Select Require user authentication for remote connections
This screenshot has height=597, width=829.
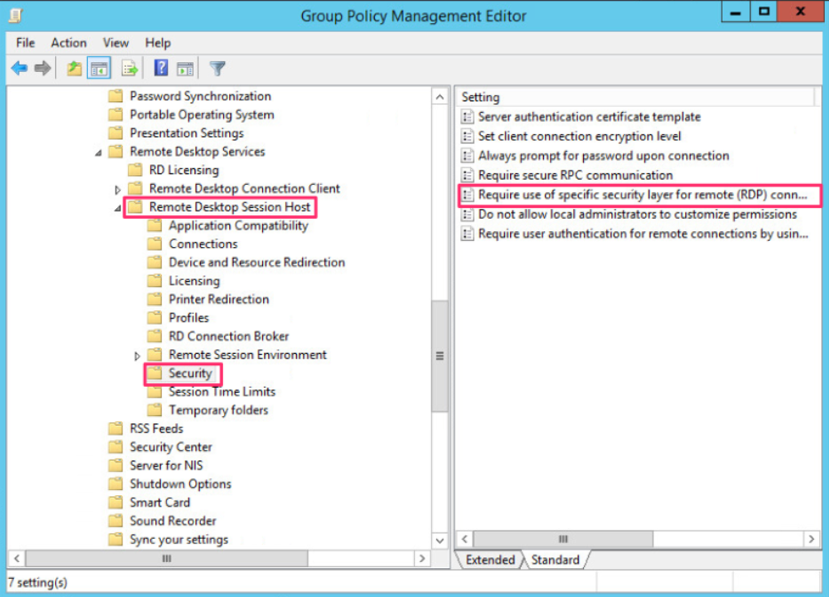point(643,234)
